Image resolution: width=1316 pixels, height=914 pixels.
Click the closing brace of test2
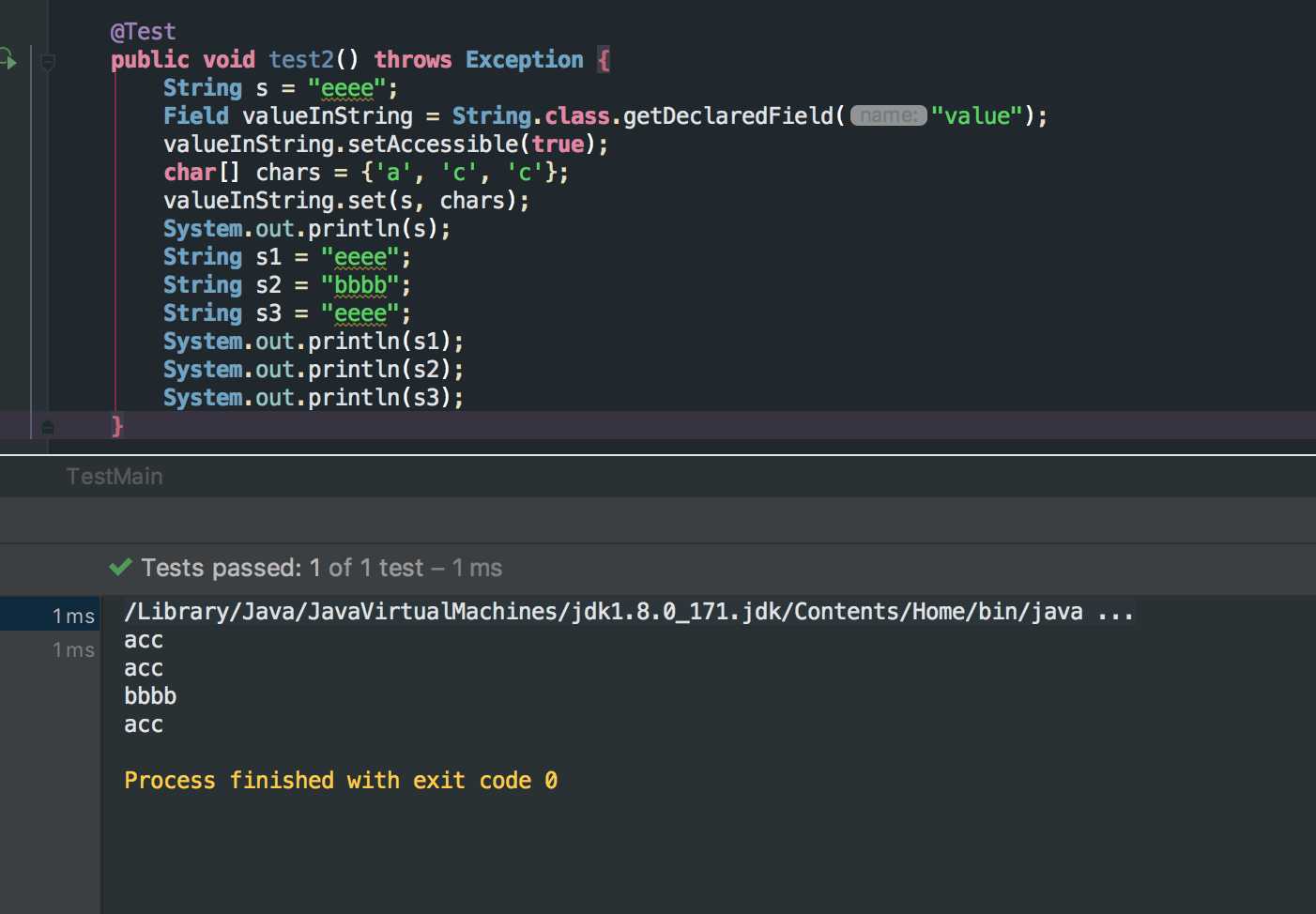point(117,426)
